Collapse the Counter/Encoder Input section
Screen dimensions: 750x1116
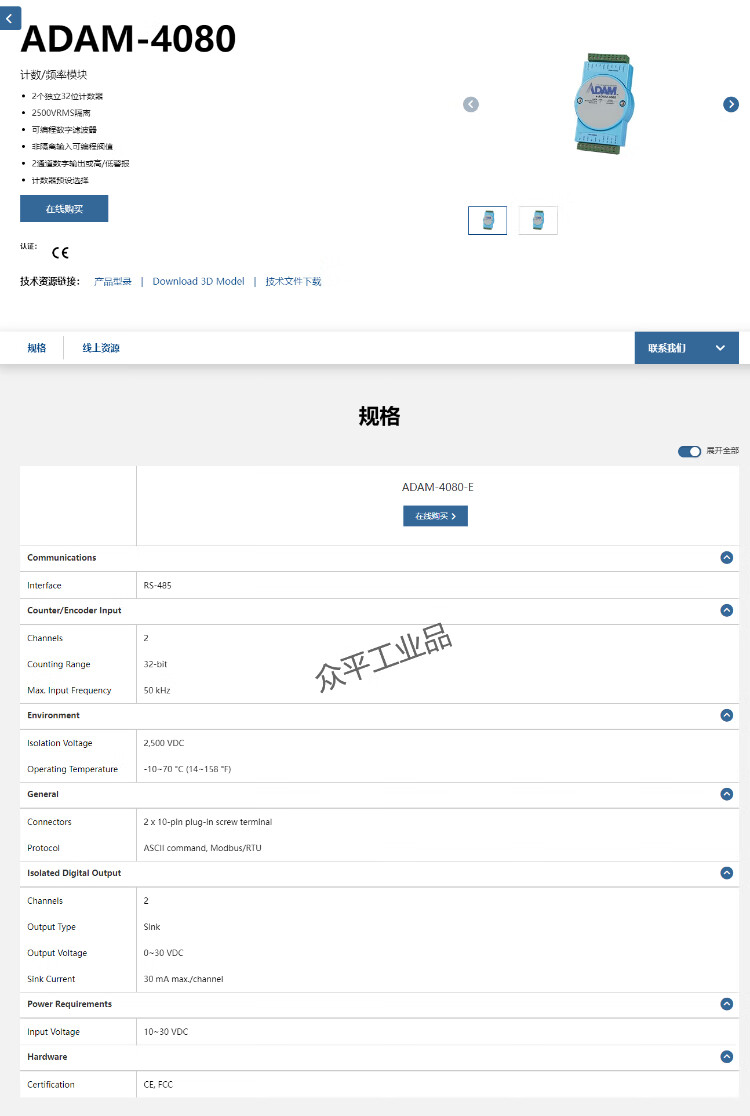(727, 610)
